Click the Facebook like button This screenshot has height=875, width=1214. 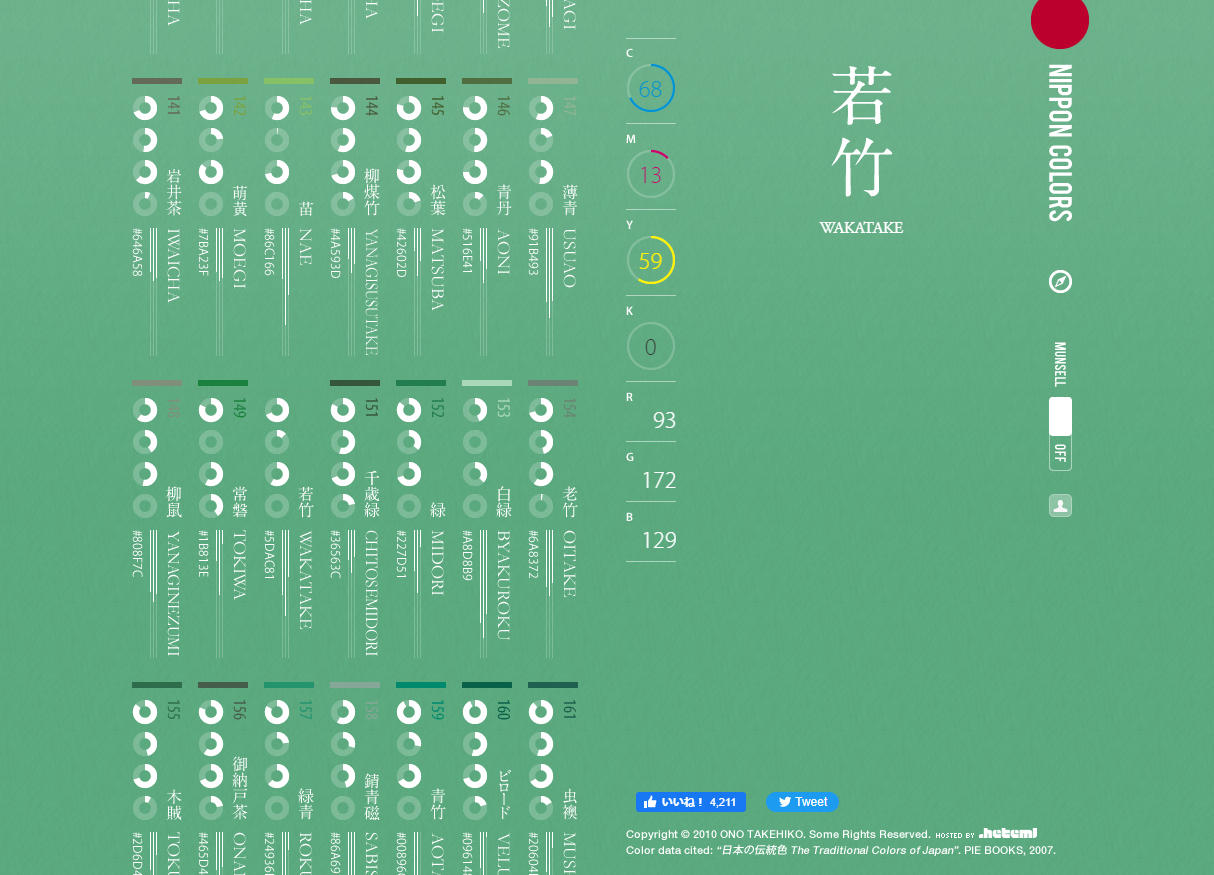pyautogui.click(x=690, y=802)
